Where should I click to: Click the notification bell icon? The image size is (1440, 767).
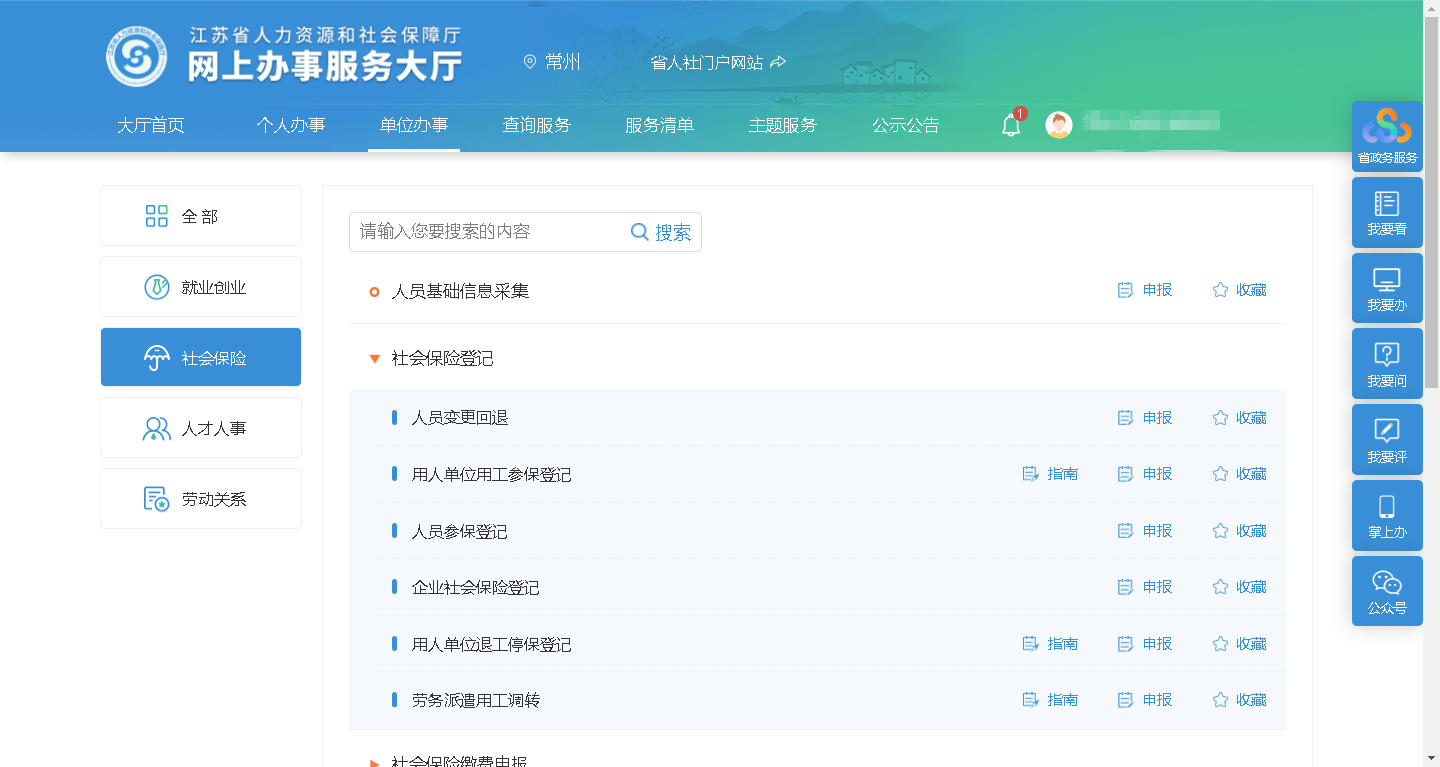pyautogui.click(x=1011, y=126)
